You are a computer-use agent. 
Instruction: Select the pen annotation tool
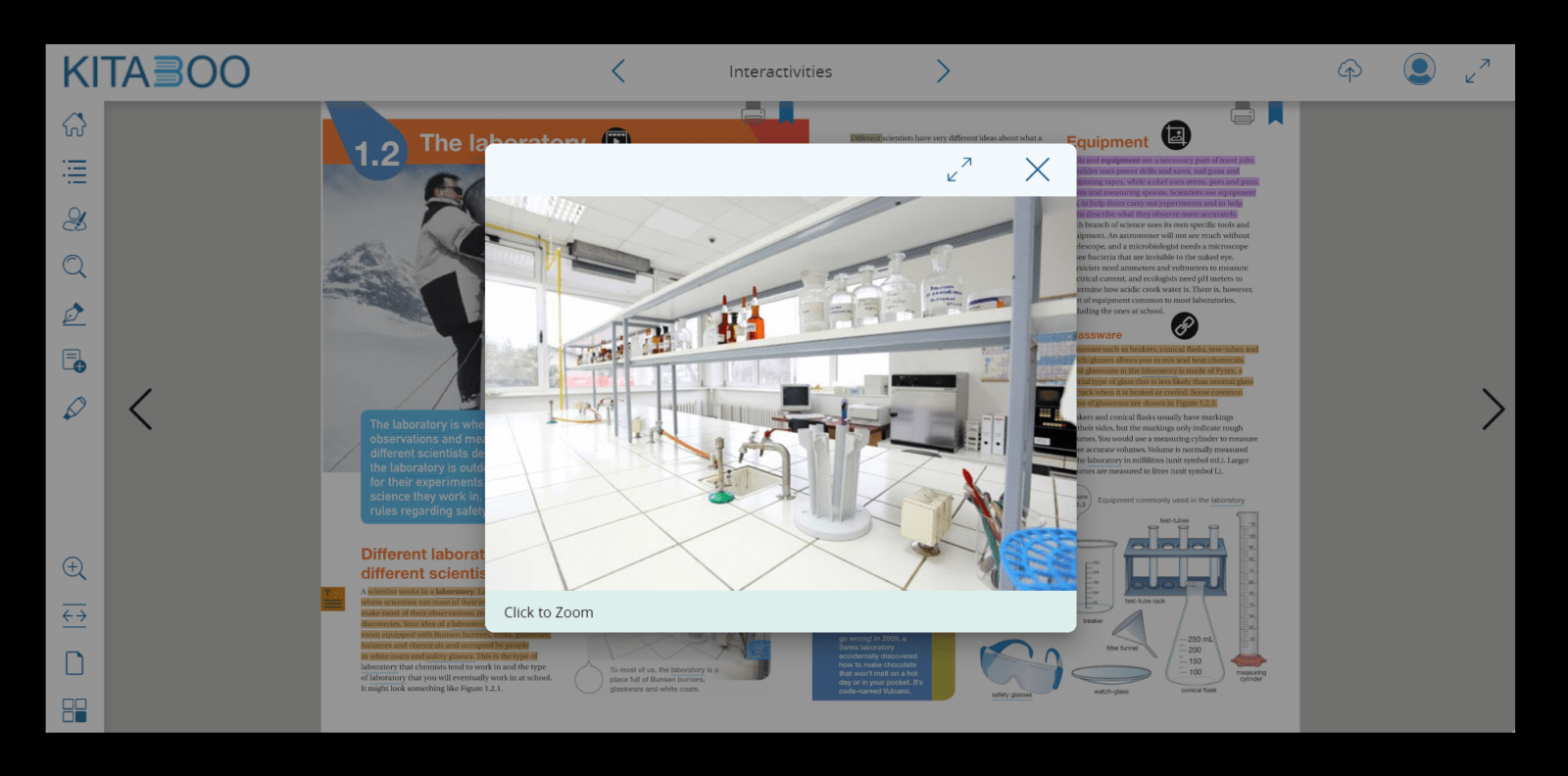tap(74, 314)
